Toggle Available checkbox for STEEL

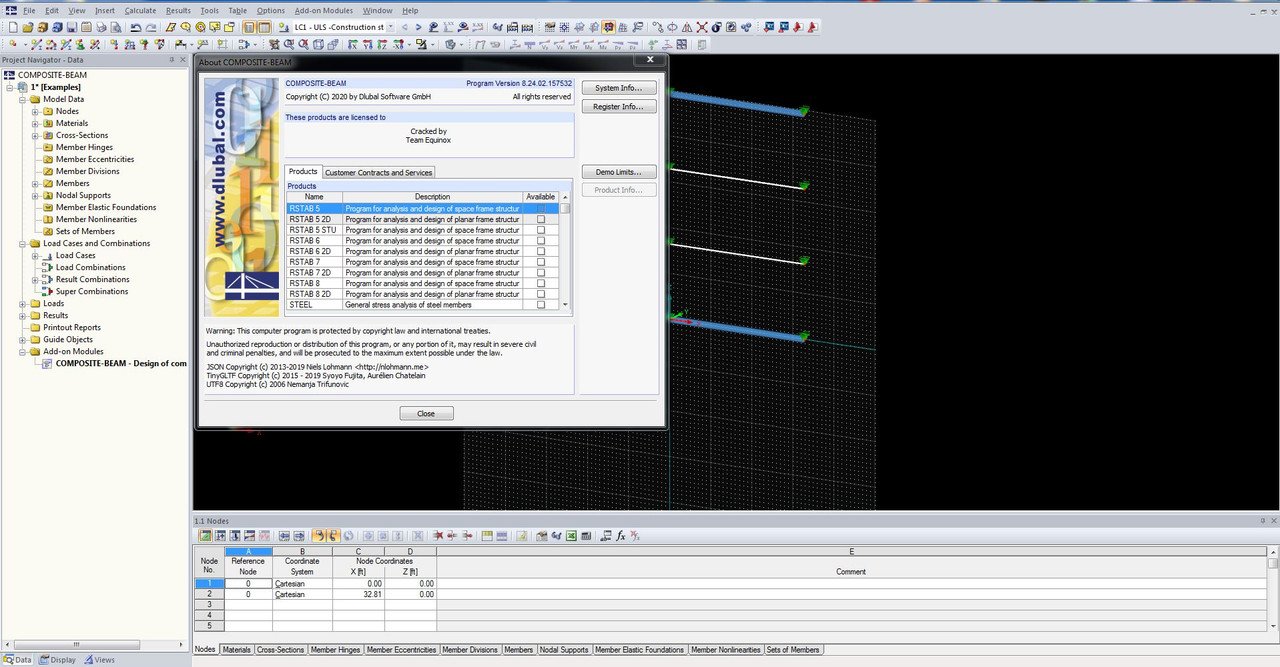point(541,305)
